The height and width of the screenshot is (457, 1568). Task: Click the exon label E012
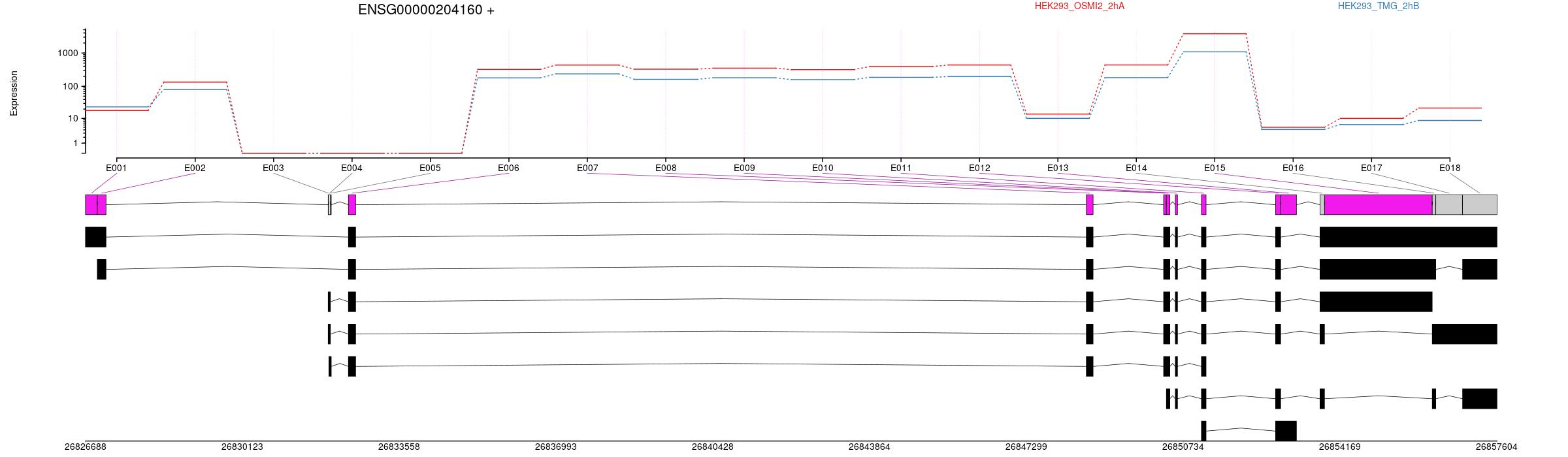point(979,168)
